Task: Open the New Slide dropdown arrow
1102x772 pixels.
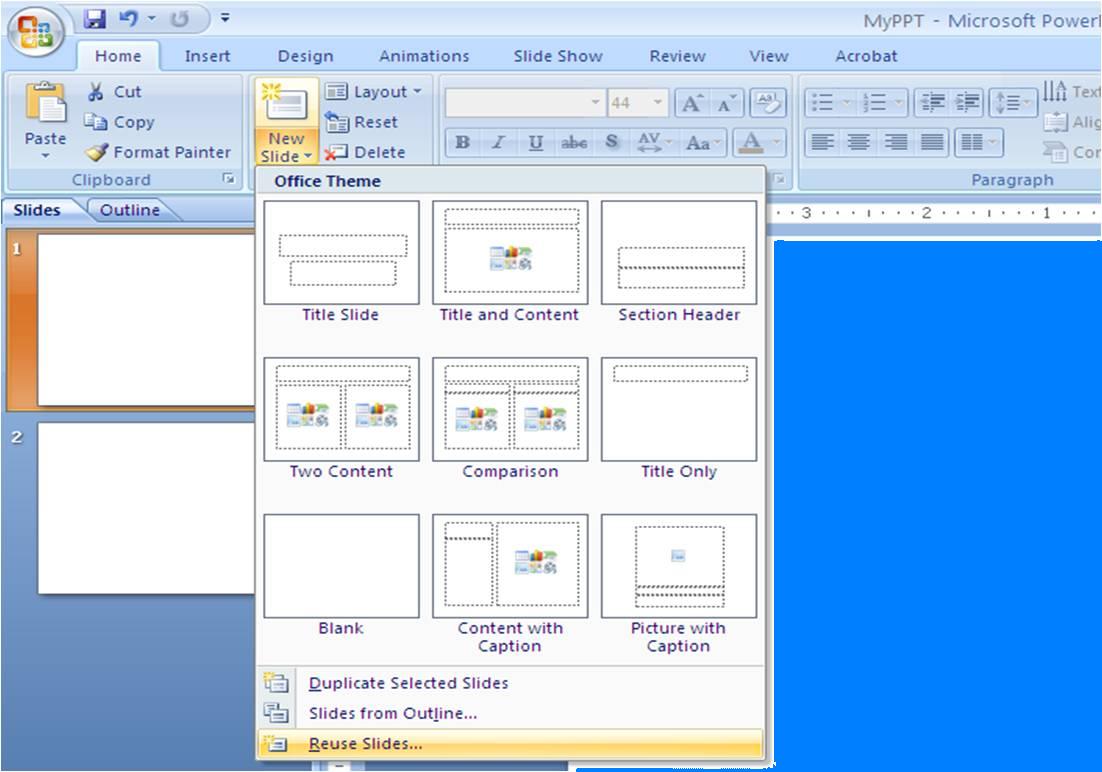Action: tap(308, 156)
